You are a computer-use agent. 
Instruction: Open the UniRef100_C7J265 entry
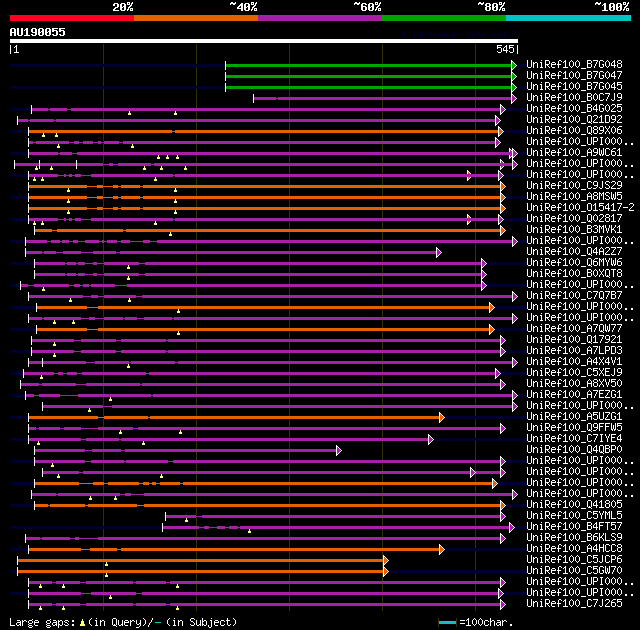click(x=574, y=603)
